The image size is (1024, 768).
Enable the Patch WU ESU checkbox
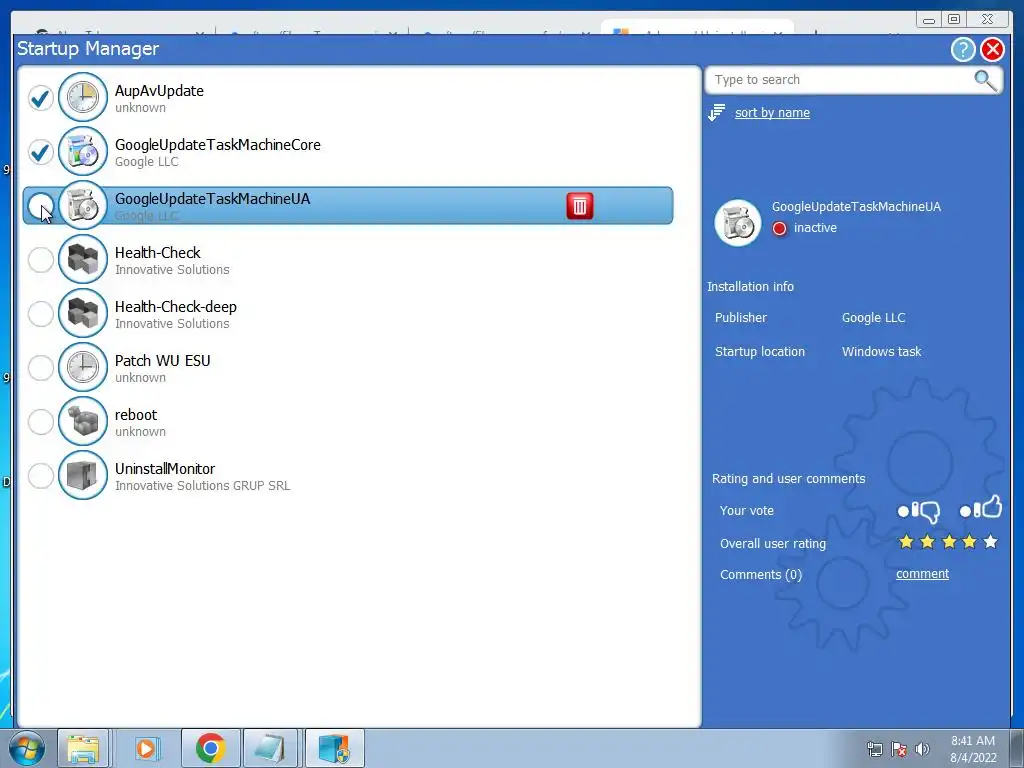[x=40, y=368]
